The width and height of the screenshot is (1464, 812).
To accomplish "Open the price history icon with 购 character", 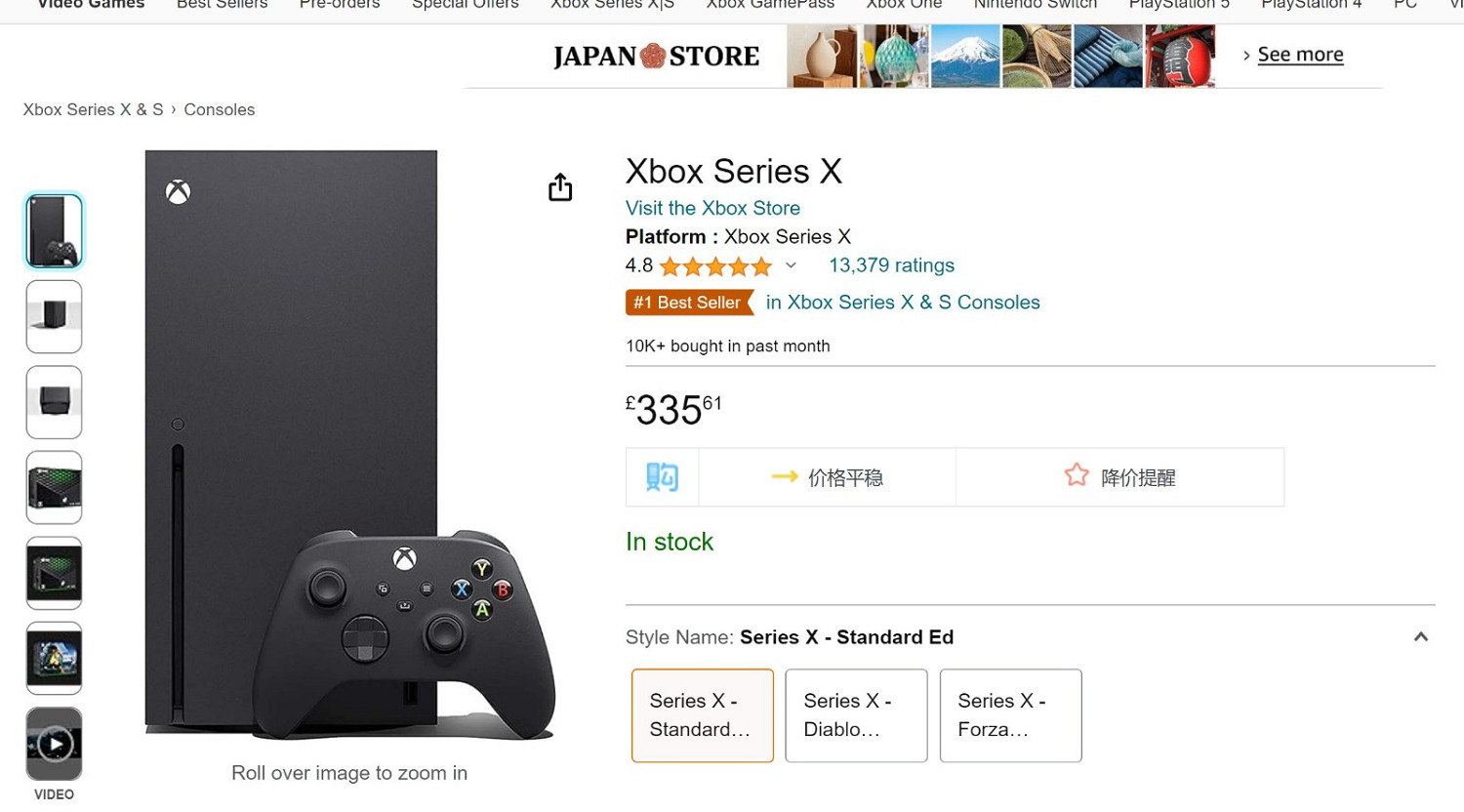I will click(x=661, y=476).
